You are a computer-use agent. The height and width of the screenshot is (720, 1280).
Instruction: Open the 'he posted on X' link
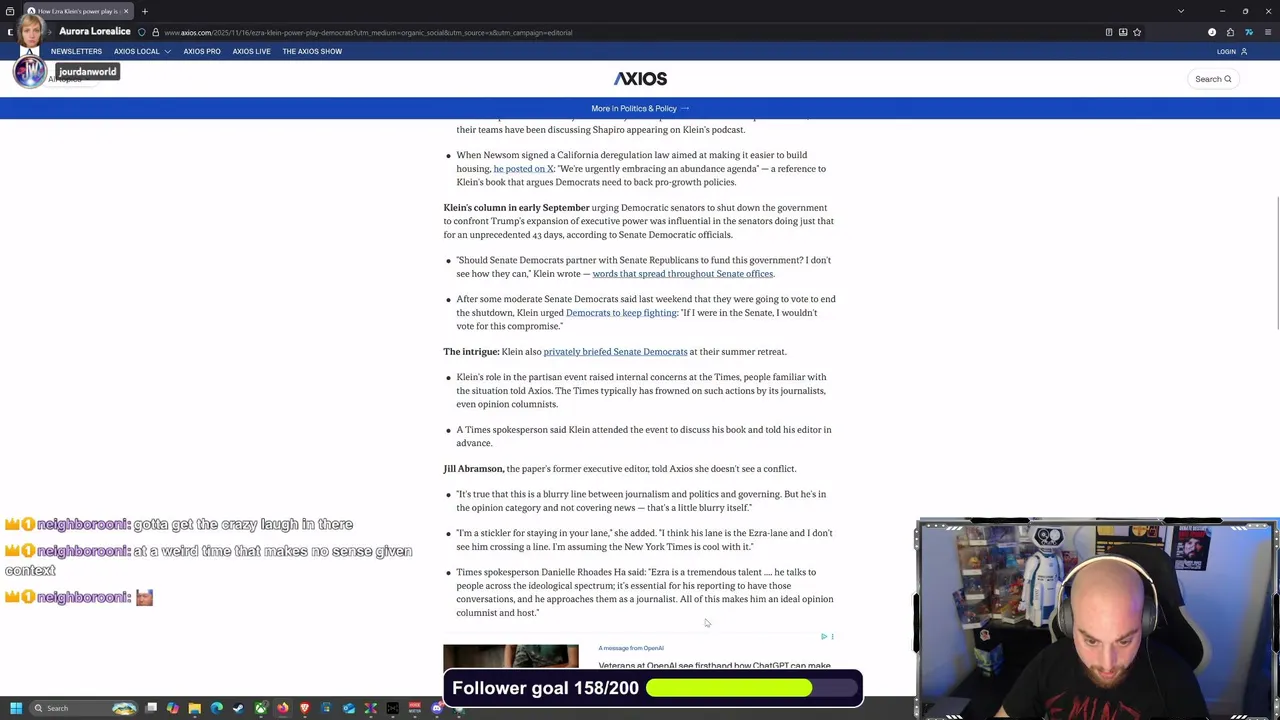pos(523,169)
